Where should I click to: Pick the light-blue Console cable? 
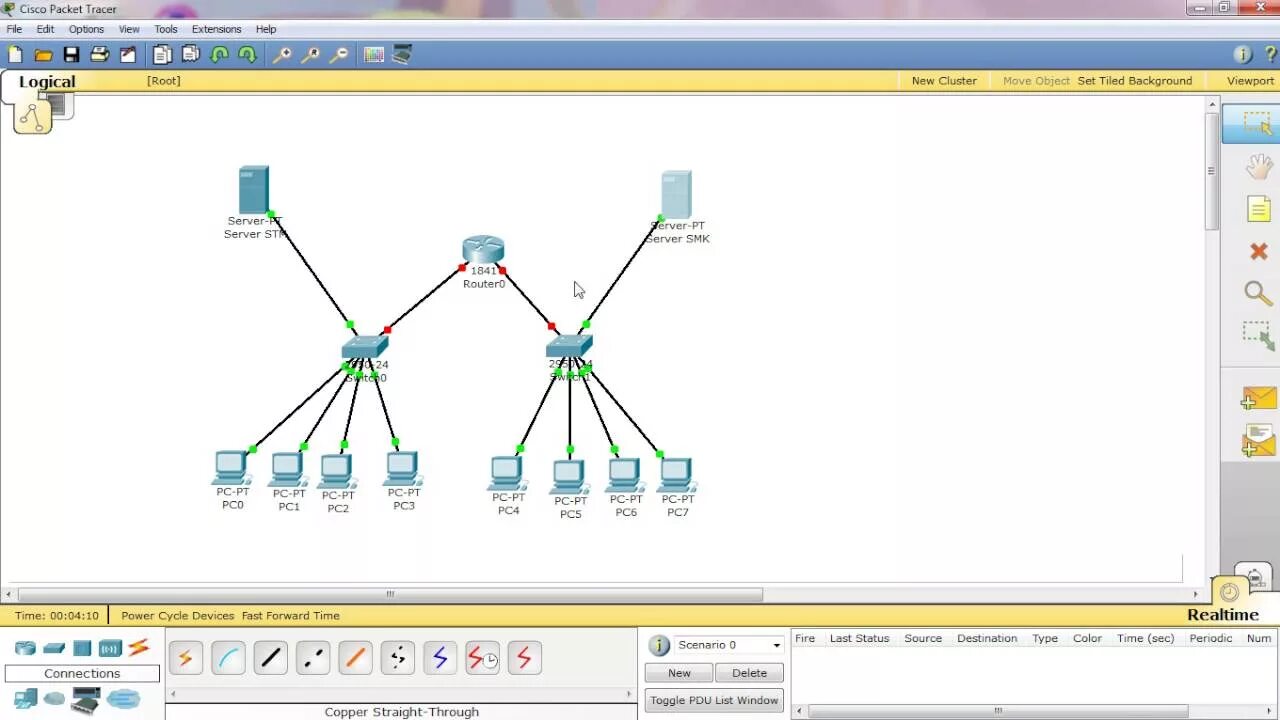pos(228,658)
